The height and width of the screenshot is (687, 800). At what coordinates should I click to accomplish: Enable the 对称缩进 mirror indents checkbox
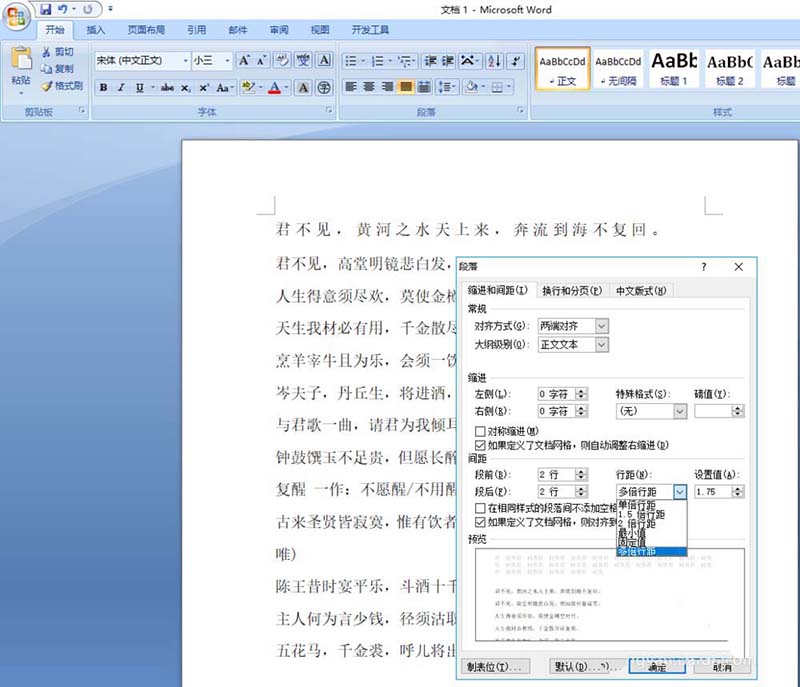(481, 431)
